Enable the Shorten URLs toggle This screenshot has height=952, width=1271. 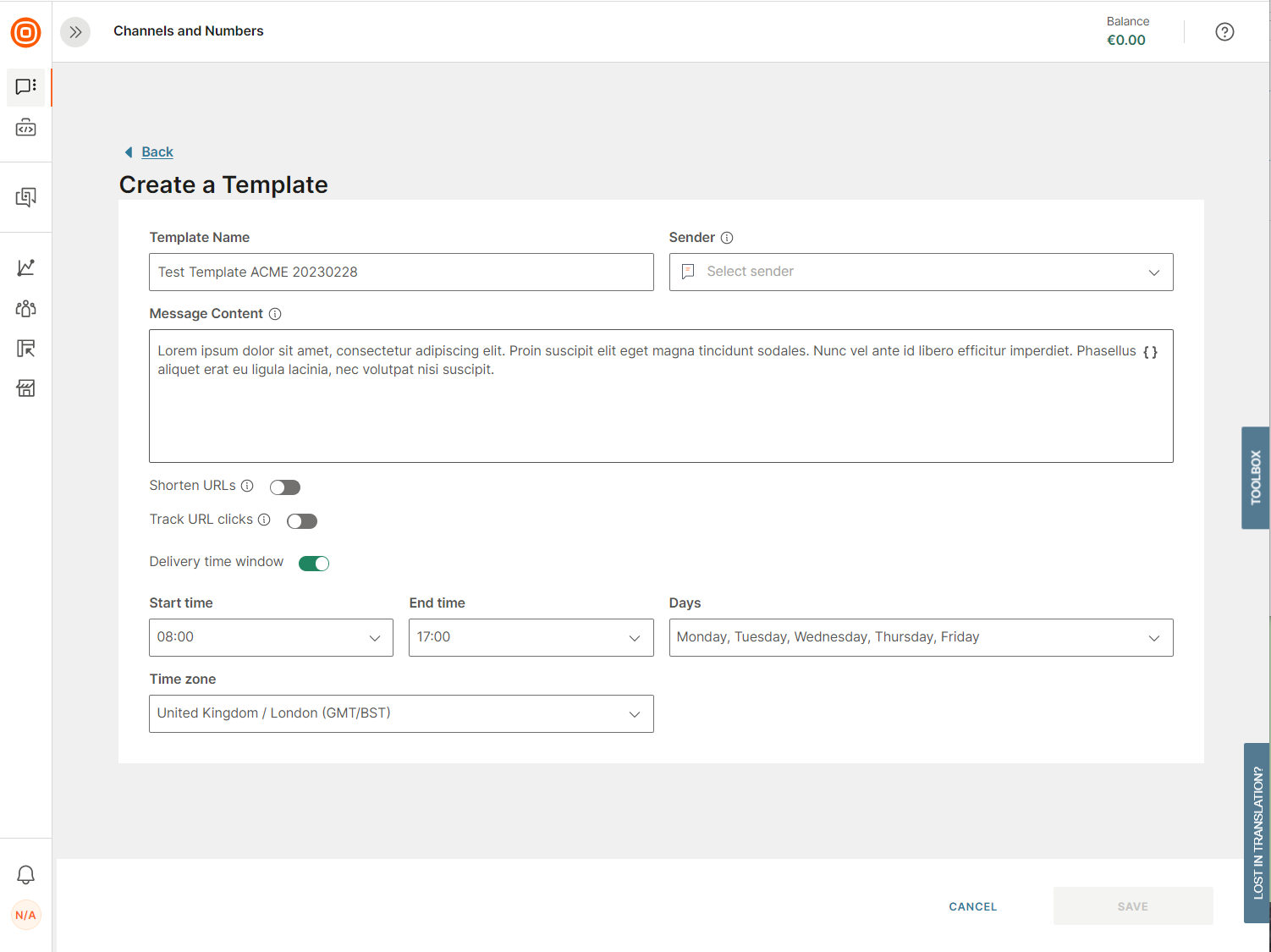coord(285,487)
